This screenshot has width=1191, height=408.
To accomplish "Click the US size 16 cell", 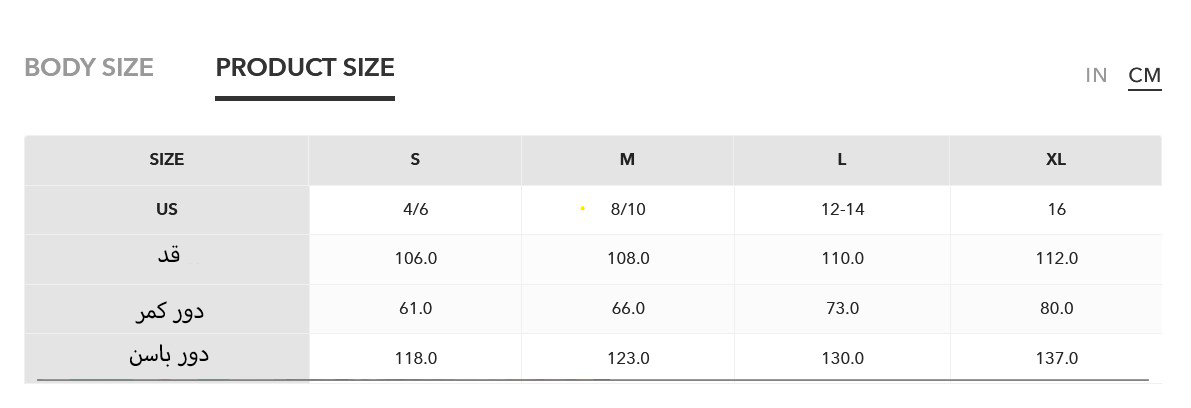I will coord(1056,210).
